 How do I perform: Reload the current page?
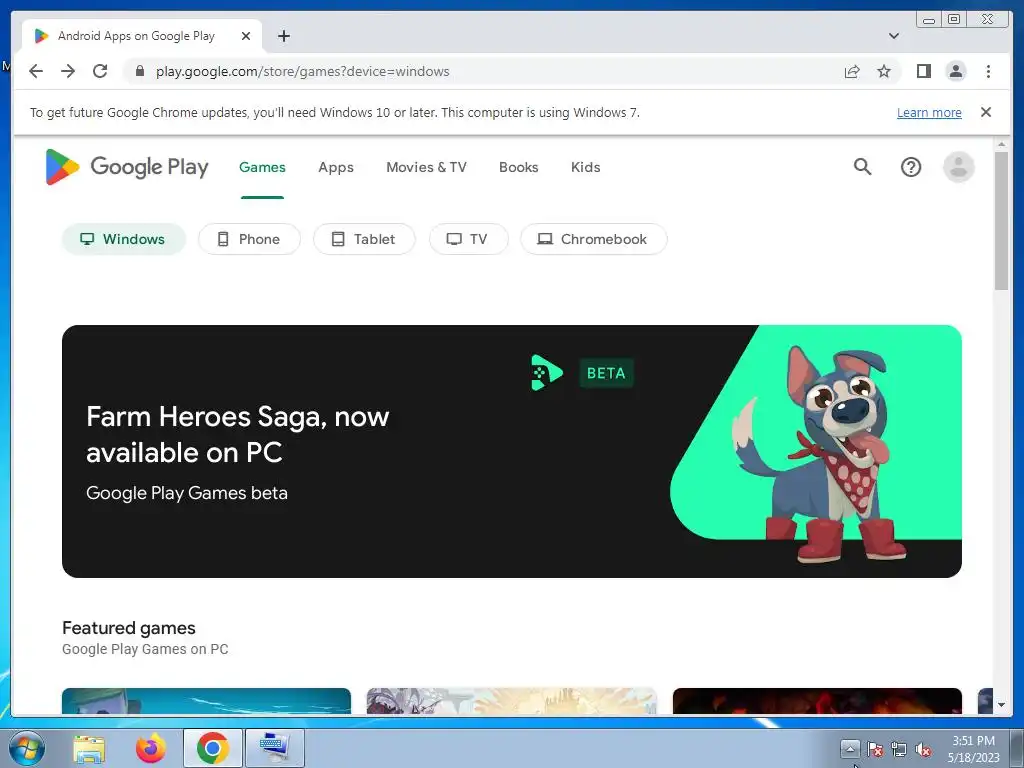[x=100, y=71]
